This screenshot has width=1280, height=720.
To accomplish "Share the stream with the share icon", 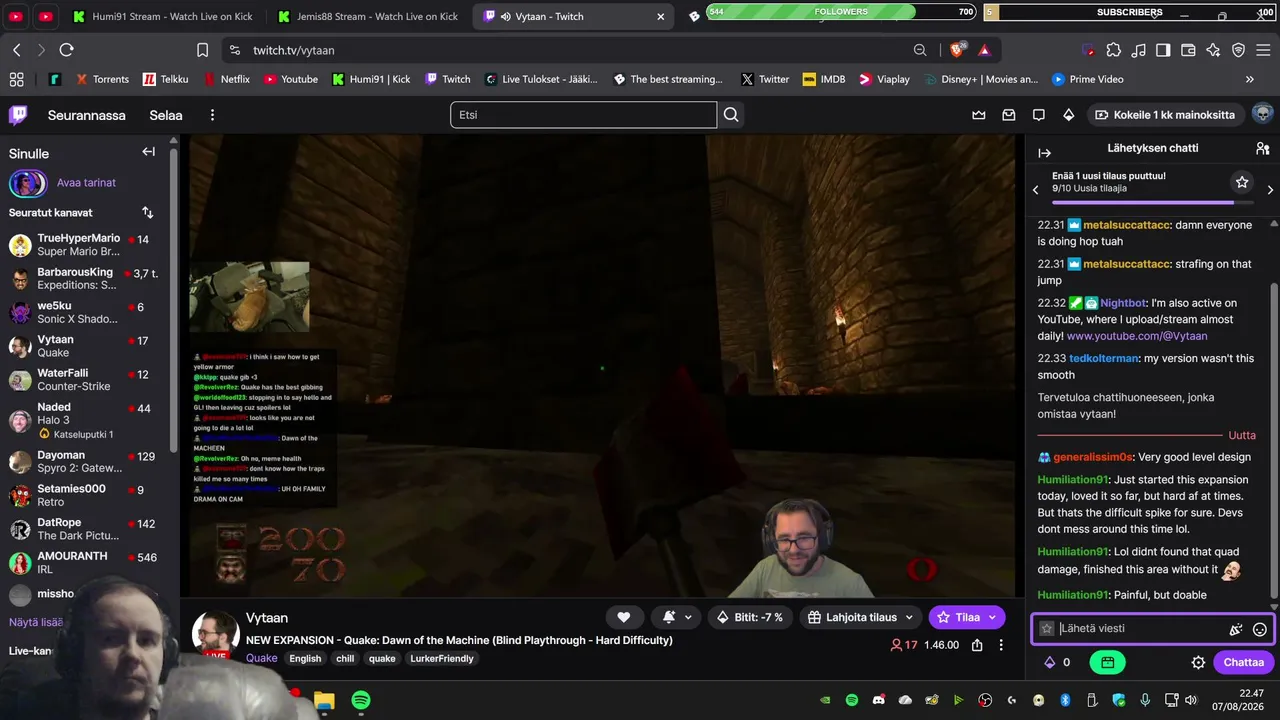I will pos(978,645).
